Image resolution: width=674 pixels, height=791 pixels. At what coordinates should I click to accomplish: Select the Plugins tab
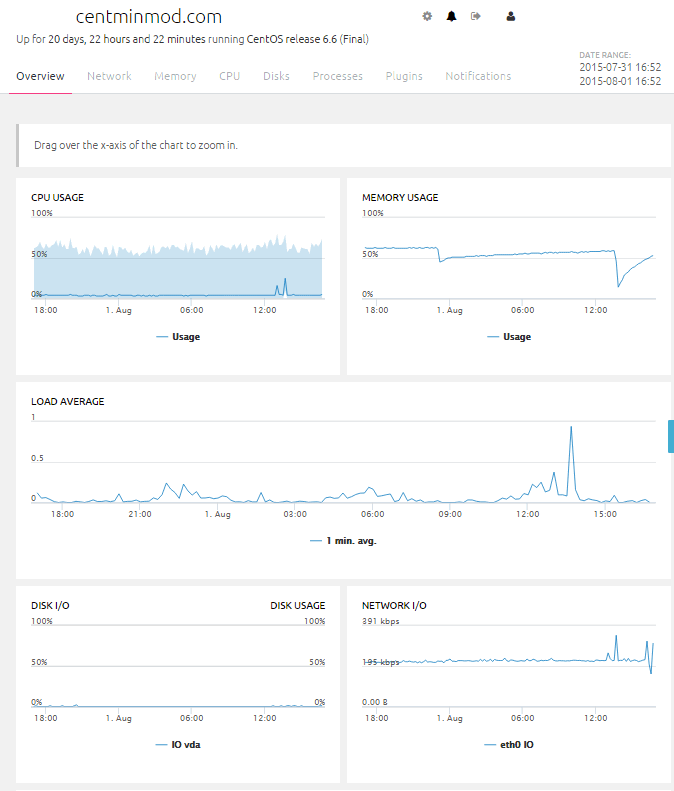pos(404,76)
